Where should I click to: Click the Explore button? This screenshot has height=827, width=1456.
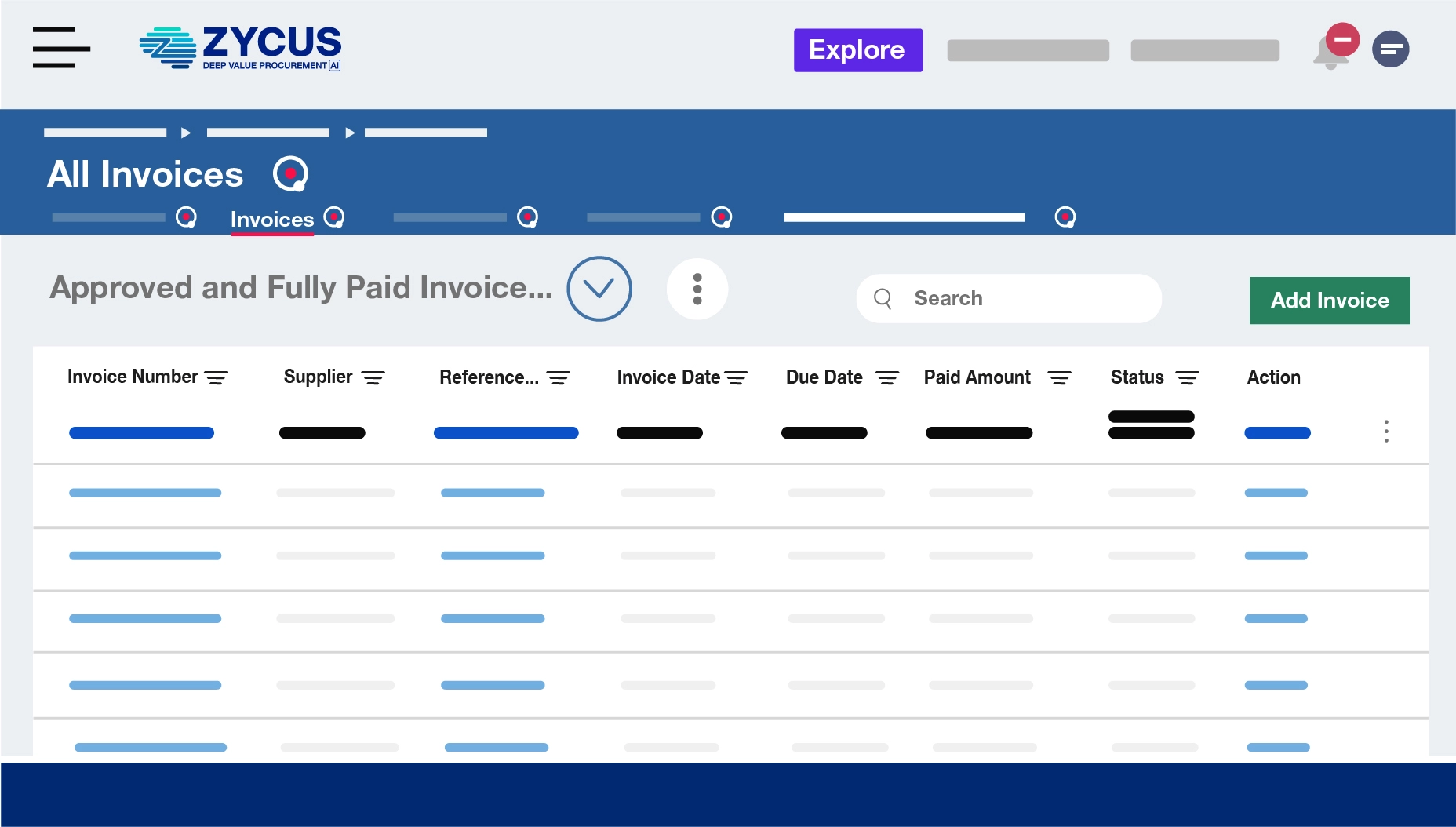click(x=857, y=50)
